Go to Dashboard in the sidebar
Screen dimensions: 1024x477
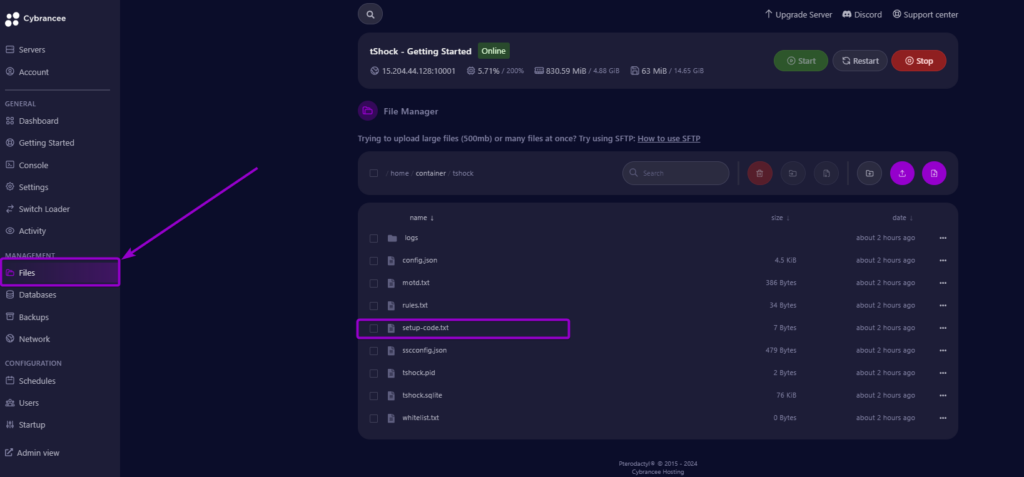[31, 121]
